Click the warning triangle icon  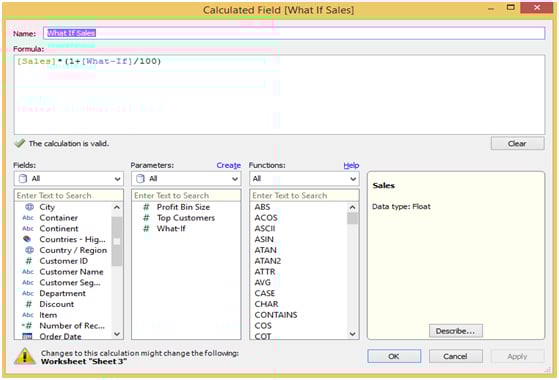click(25, 356)
